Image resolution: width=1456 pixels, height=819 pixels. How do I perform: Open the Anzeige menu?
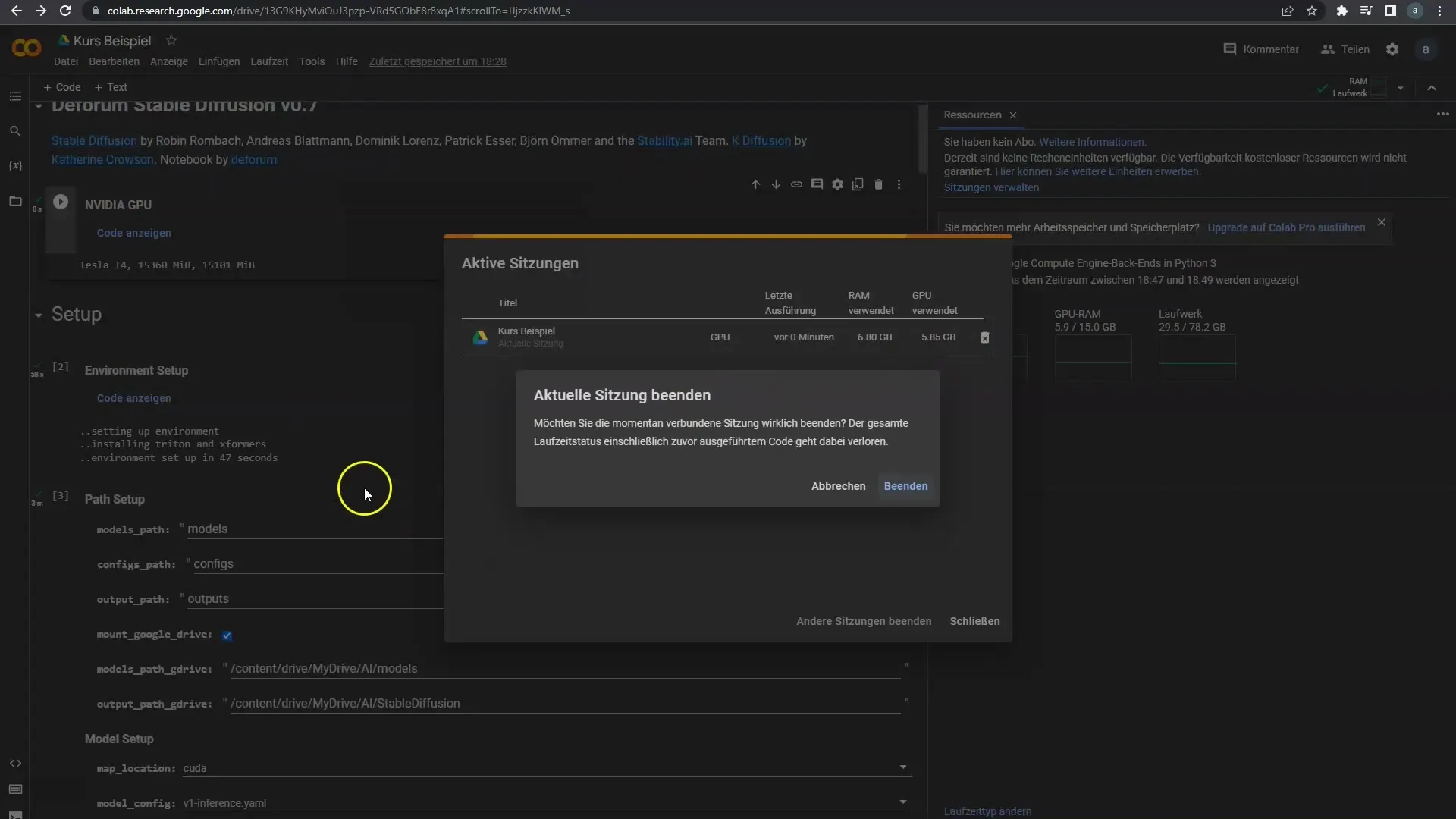pos(169,61)
